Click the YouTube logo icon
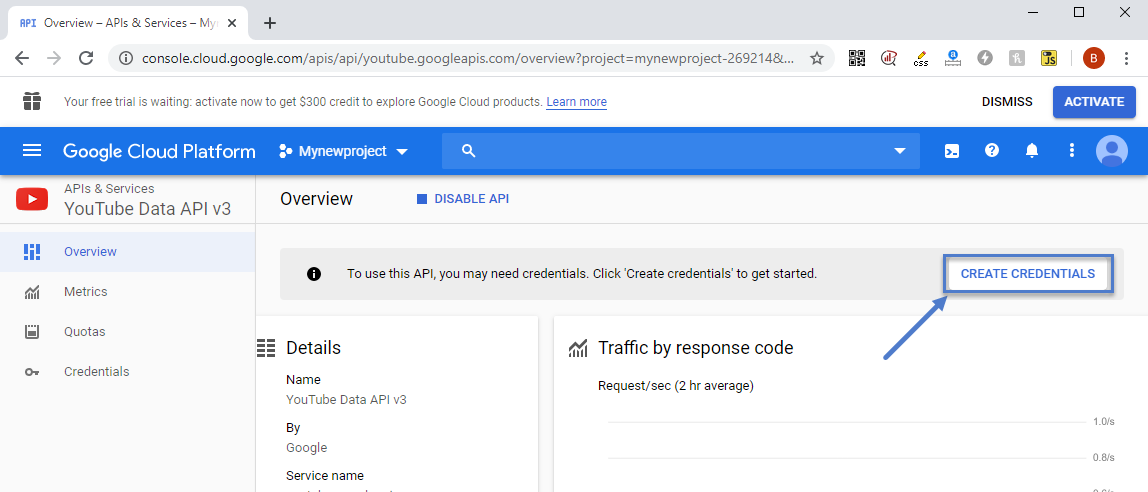This screenshot has height=492, width=1148. (x=32, y=199)
